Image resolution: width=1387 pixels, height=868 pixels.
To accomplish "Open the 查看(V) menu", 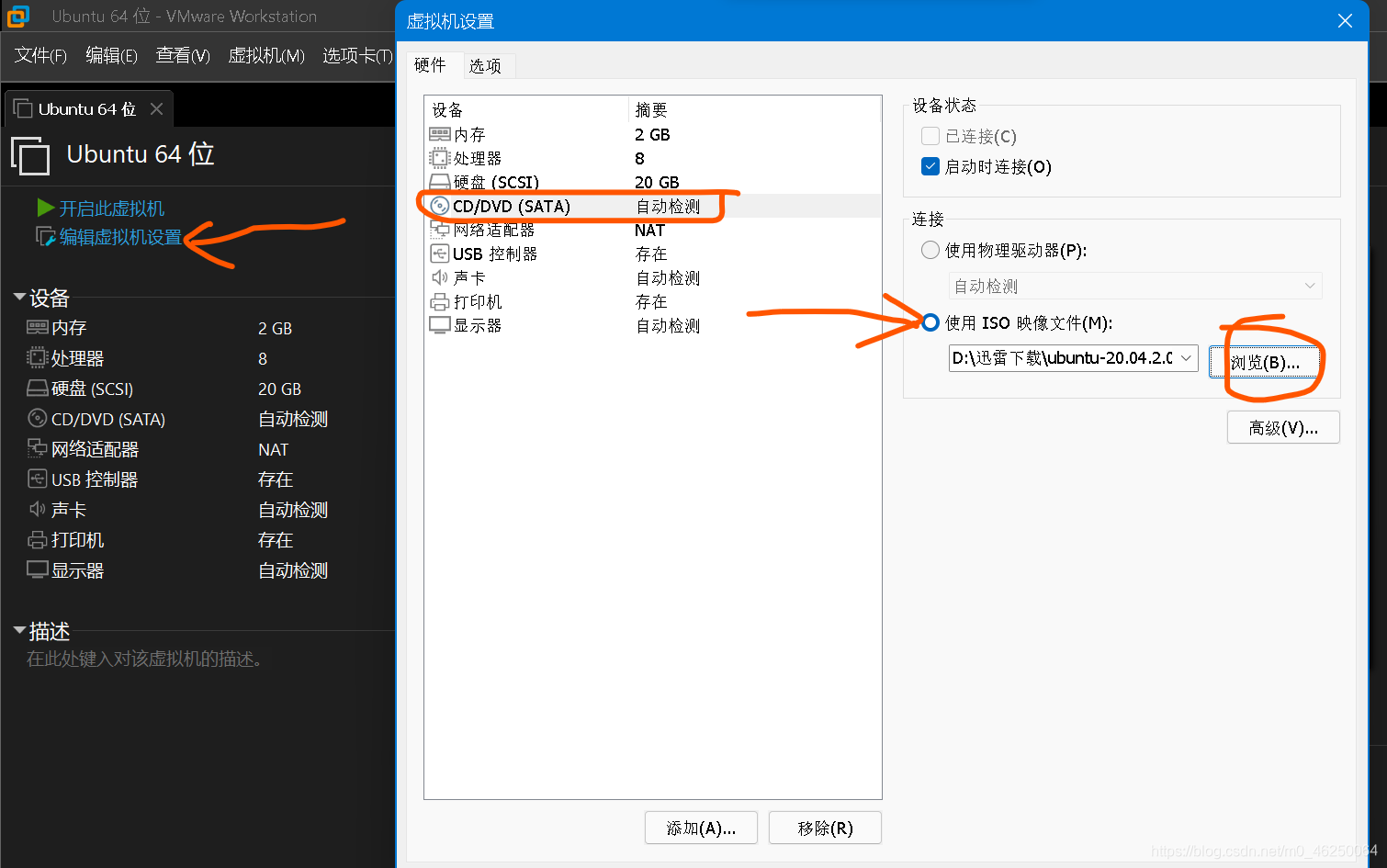I will point(183,55).
